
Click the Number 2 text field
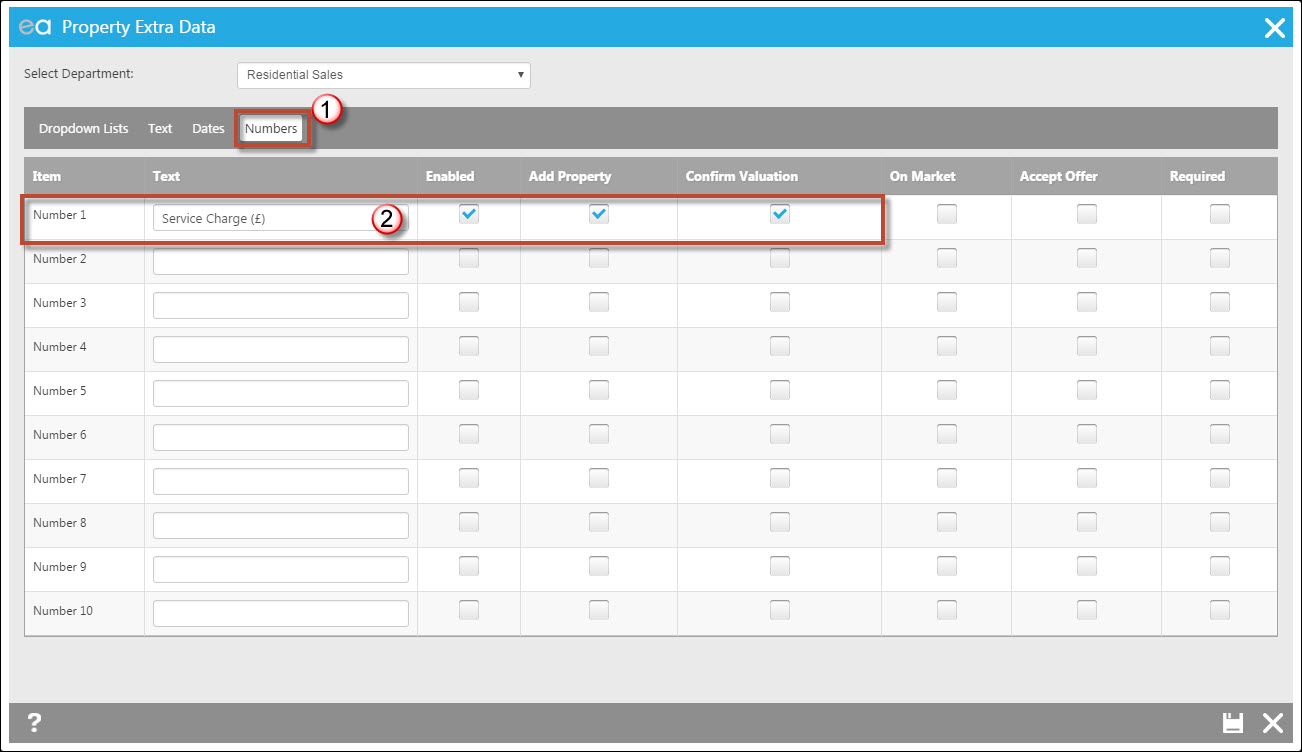281,262
